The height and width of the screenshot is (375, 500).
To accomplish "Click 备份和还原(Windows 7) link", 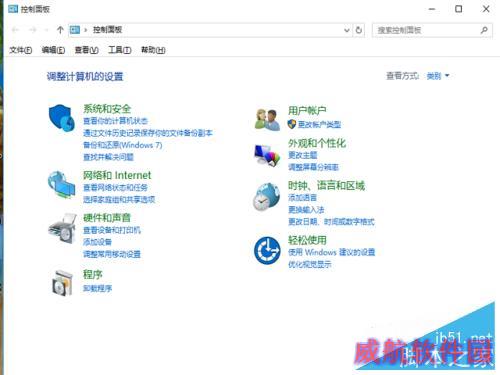I will (x=123, y=145).
